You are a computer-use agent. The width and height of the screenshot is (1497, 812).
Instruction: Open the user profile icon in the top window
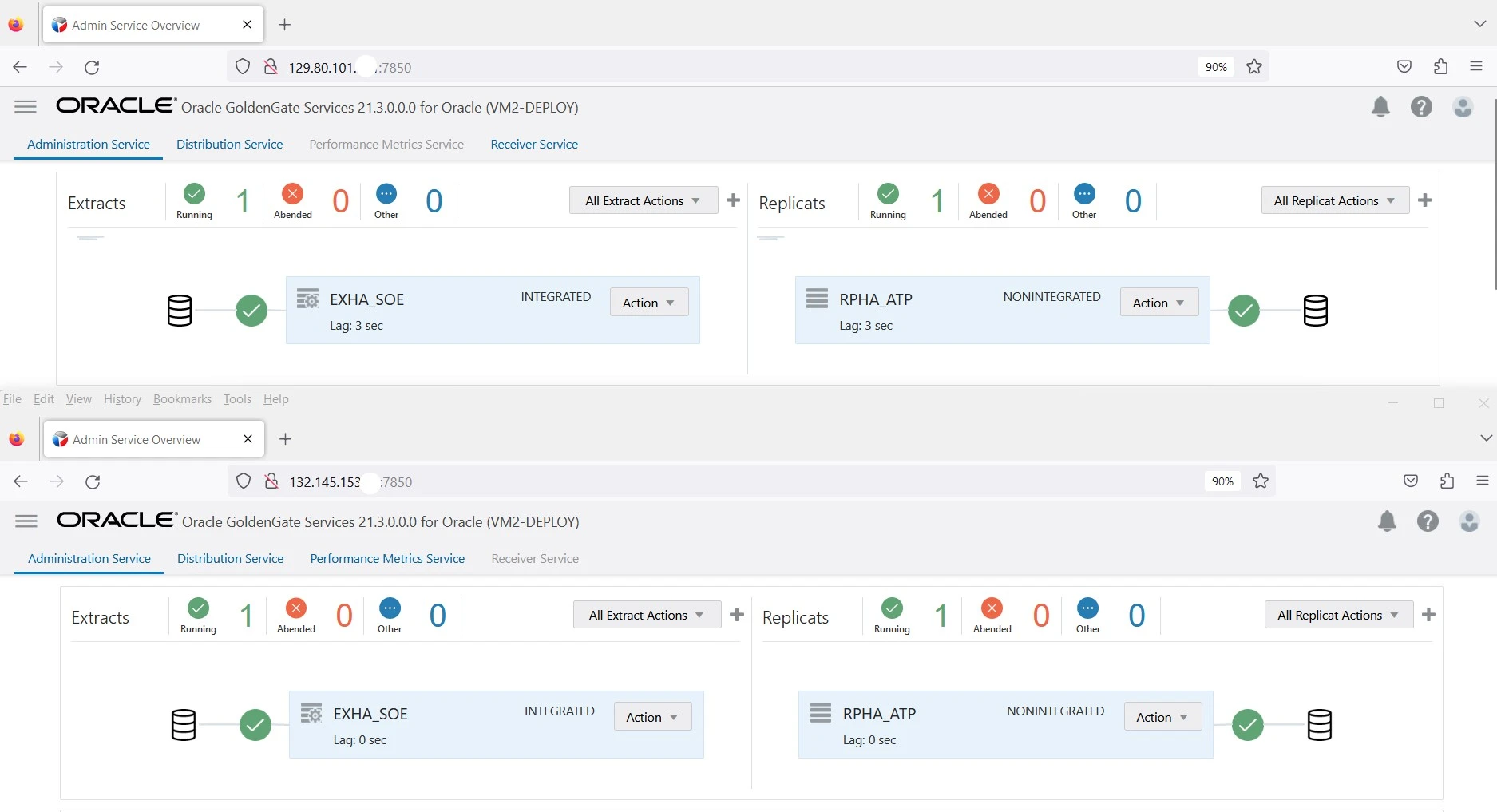coord(1463,107)
